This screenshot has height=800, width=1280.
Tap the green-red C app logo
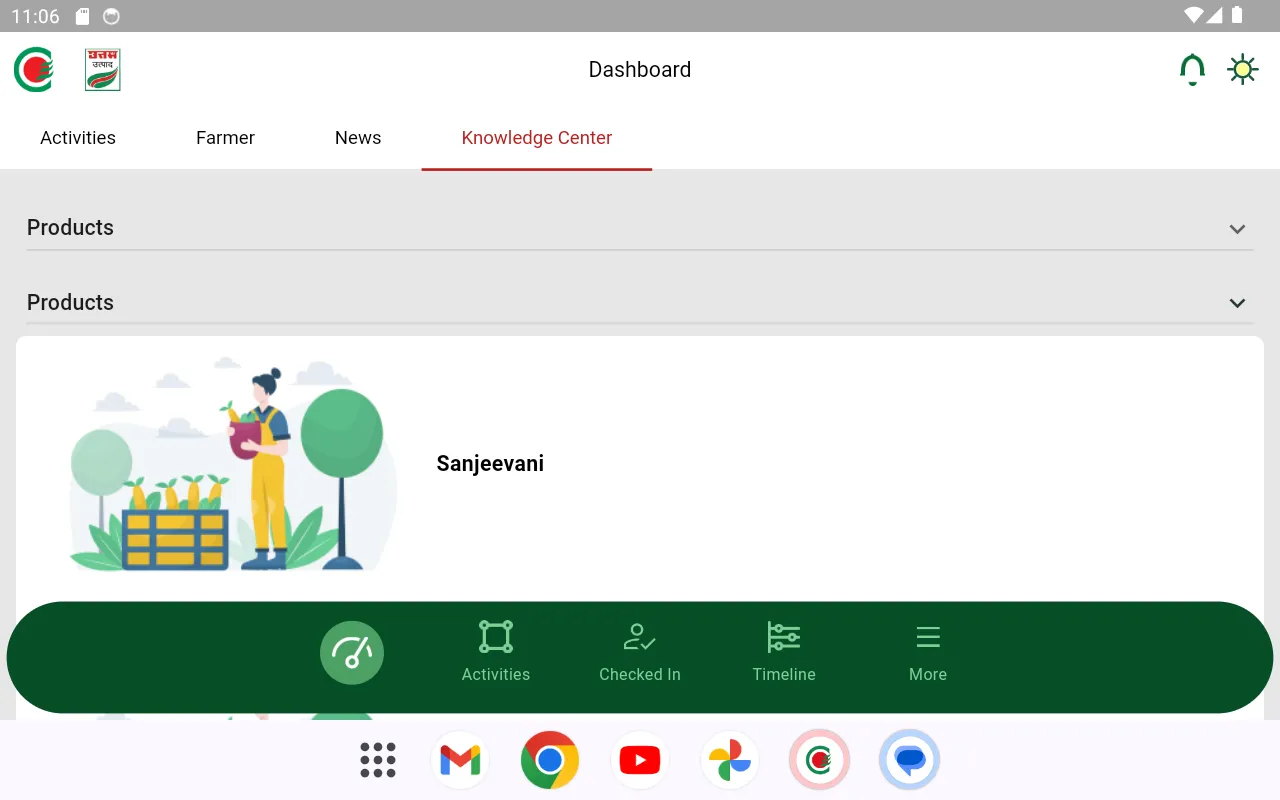[x=34, y=70]
